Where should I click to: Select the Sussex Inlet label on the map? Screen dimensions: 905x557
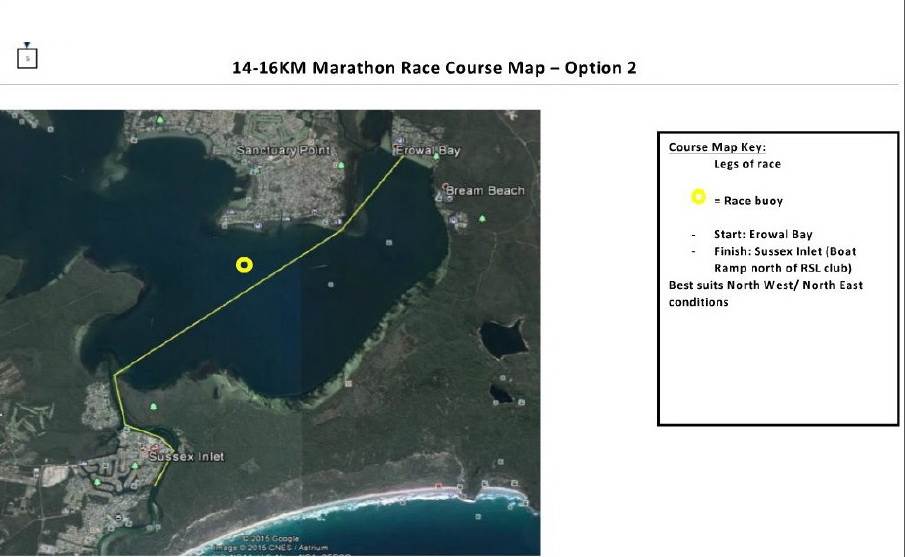186,457
